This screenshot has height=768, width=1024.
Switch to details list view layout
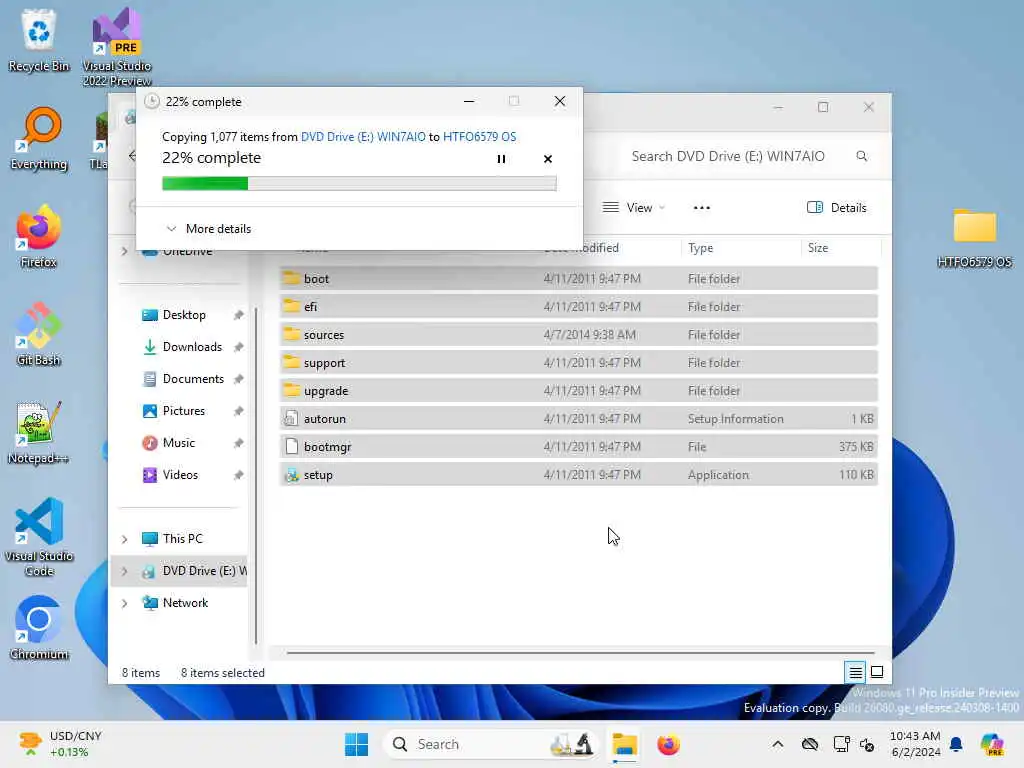[x=855, y=672]
